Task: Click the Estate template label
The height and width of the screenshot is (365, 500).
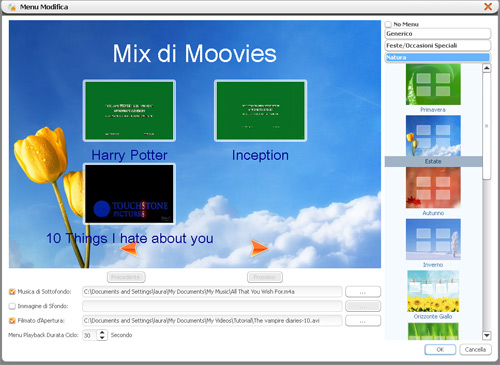Action: 433,161
